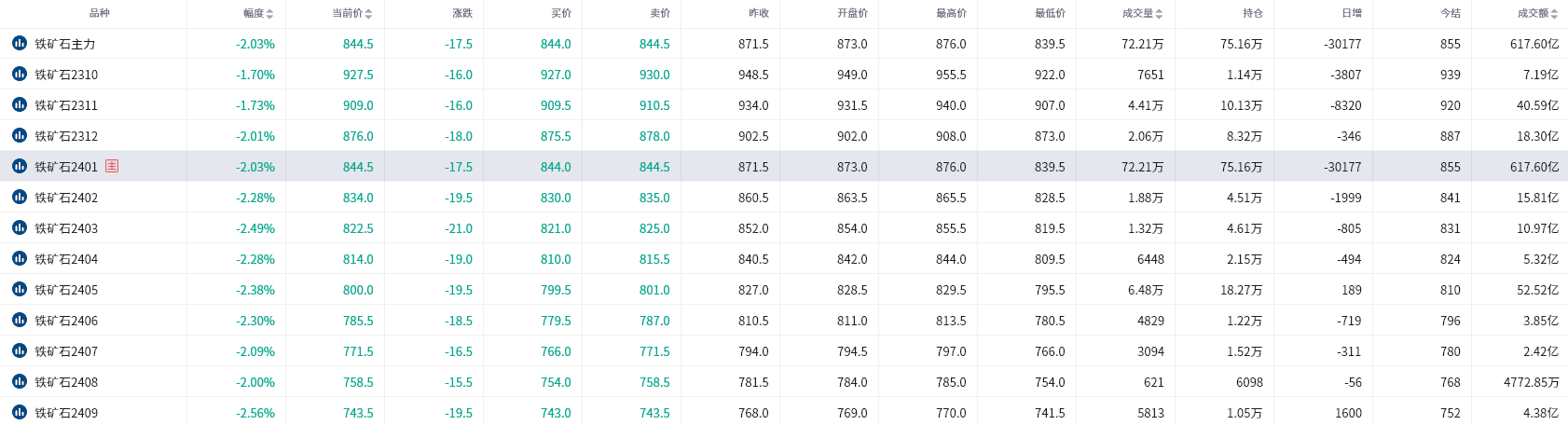Click the 品种 column header

[x=99, y=13]
